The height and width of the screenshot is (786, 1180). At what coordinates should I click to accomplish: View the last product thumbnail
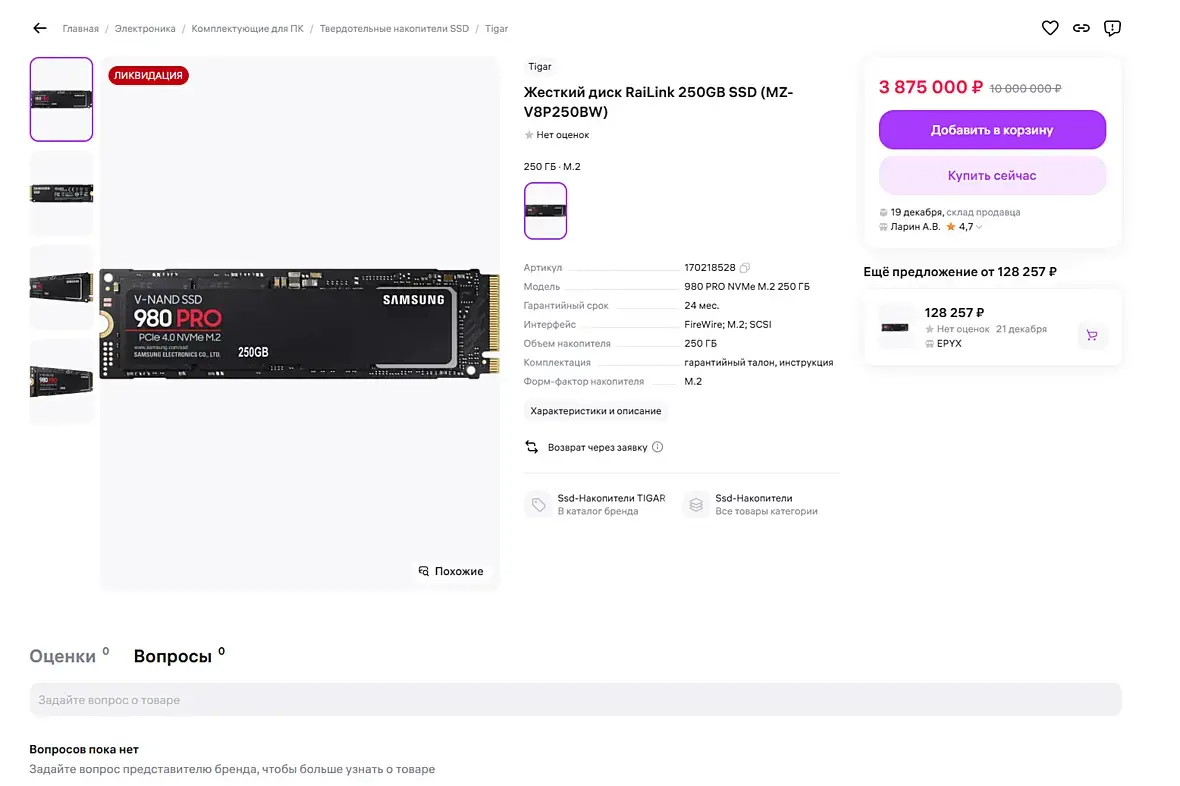[61, 380]
